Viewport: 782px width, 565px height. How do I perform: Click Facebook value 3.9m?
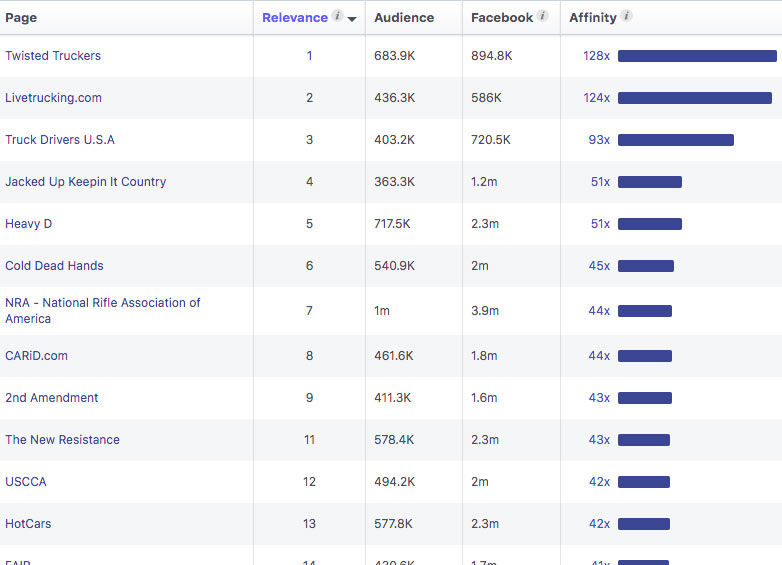click(485, 311)
